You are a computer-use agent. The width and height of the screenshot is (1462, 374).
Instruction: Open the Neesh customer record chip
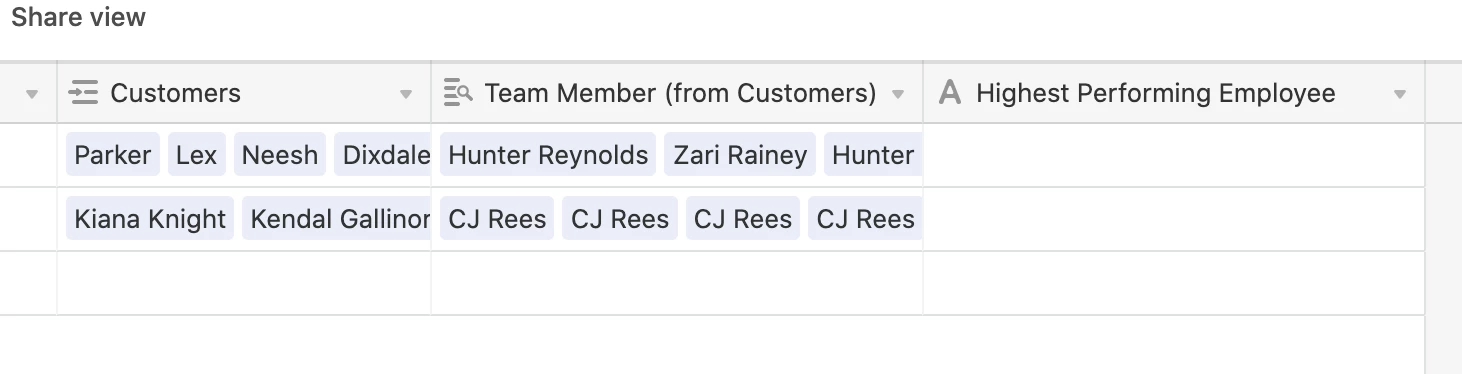click(x=280, y=155)
